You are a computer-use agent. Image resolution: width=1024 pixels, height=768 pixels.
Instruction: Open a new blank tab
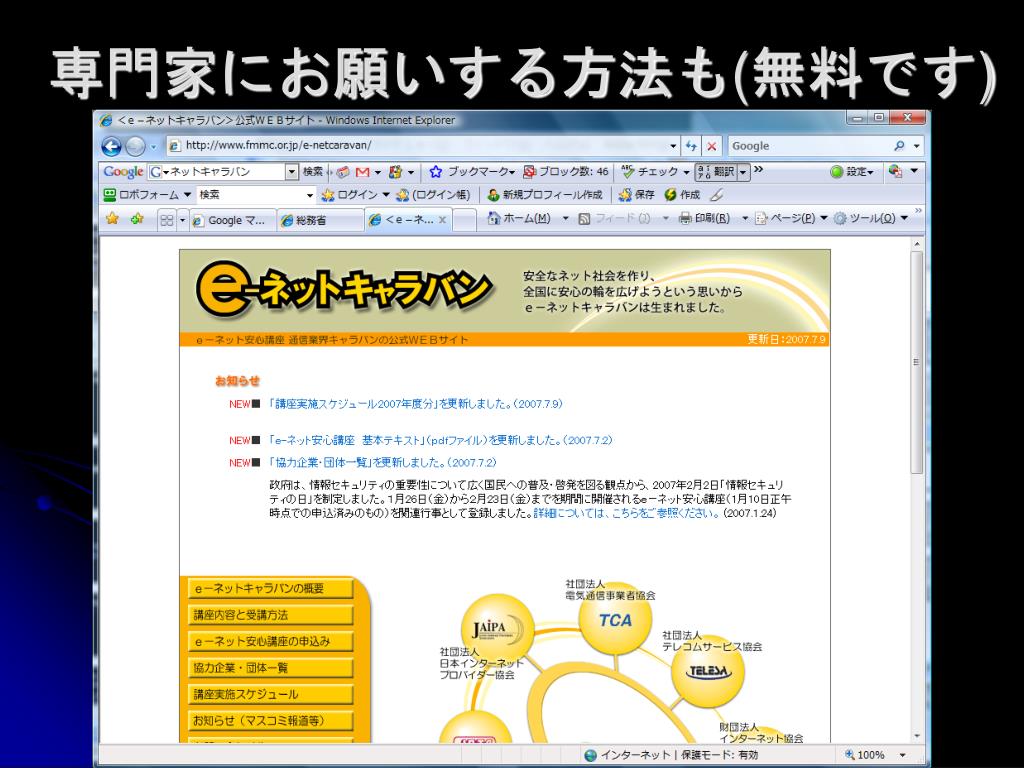[x=464, y=221]
